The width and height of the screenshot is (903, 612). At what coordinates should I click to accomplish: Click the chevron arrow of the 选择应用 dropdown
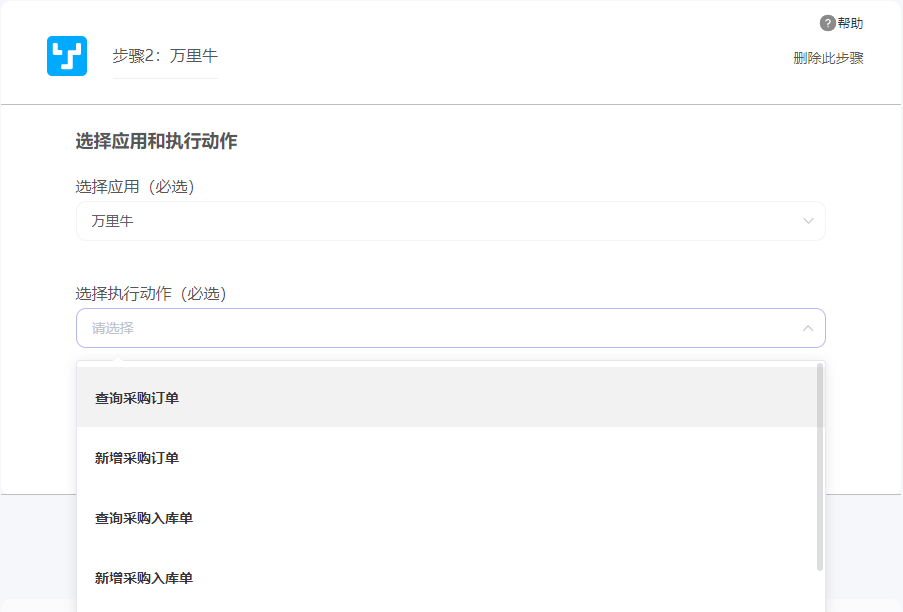[x=808, y=221]
